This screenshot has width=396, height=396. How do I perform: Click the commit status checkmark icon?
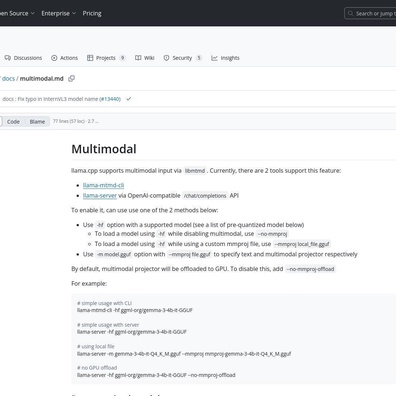pyautogui.click(x=129, y=99)
